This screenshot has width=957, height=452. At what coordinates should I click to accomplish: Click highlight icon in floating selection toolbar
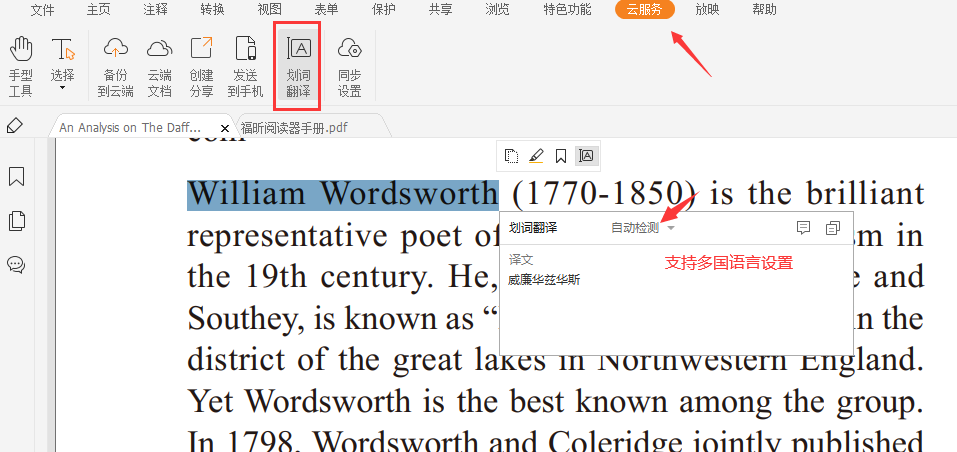537,155
